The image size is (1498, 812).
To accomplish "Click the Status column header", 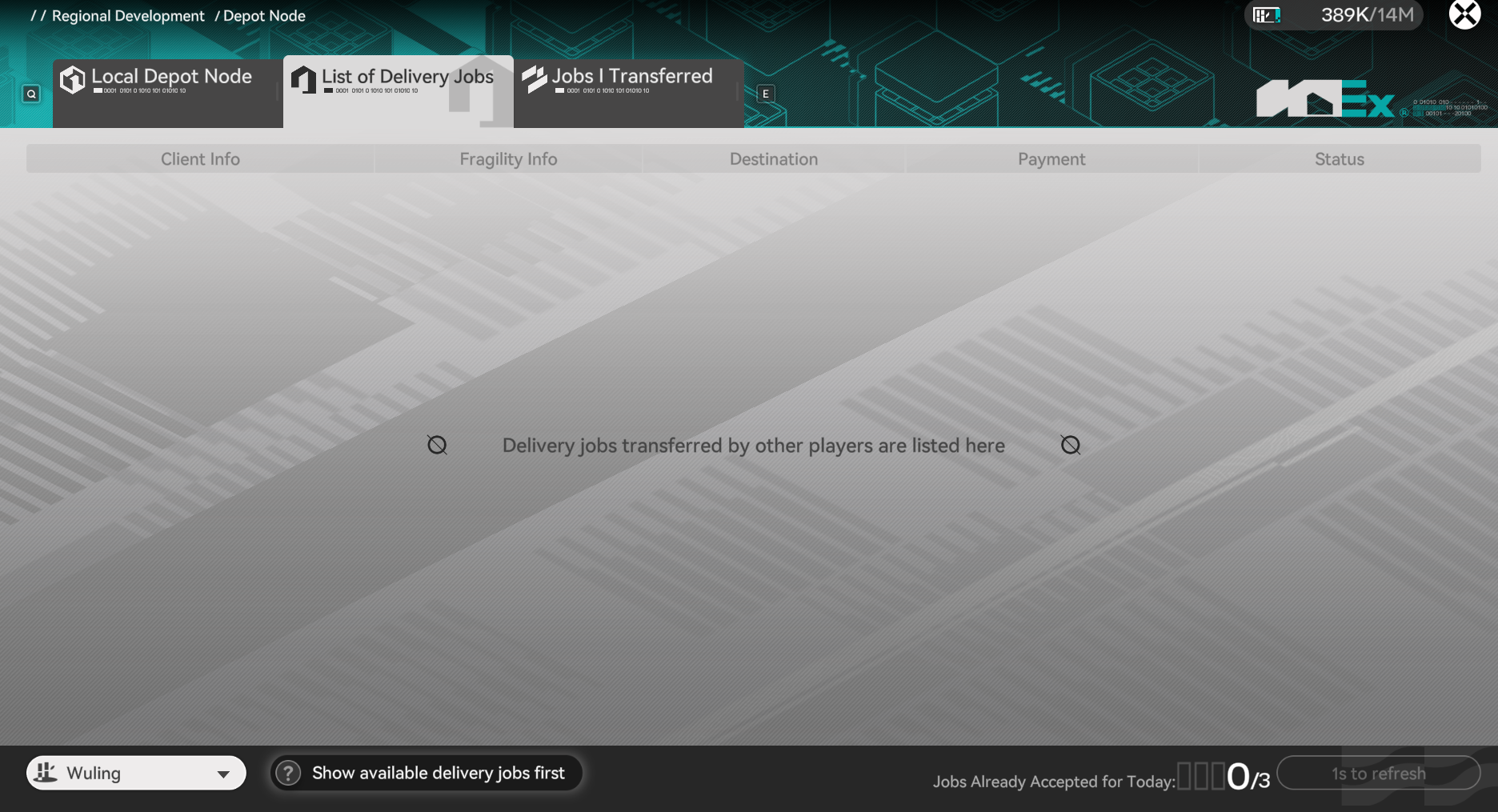I will coord(1340,159).
